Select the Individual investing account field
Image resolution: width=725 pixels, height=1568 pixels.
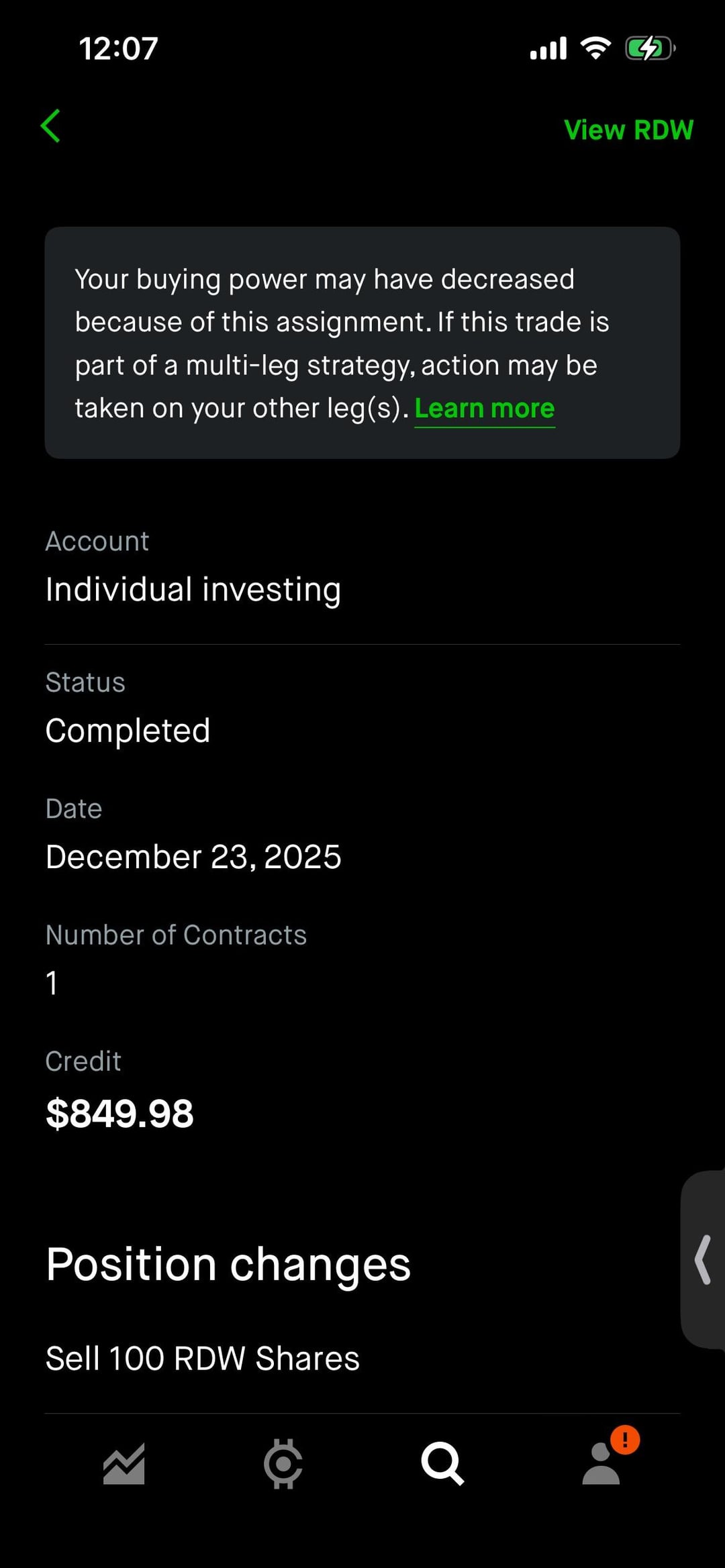(193, 590)
